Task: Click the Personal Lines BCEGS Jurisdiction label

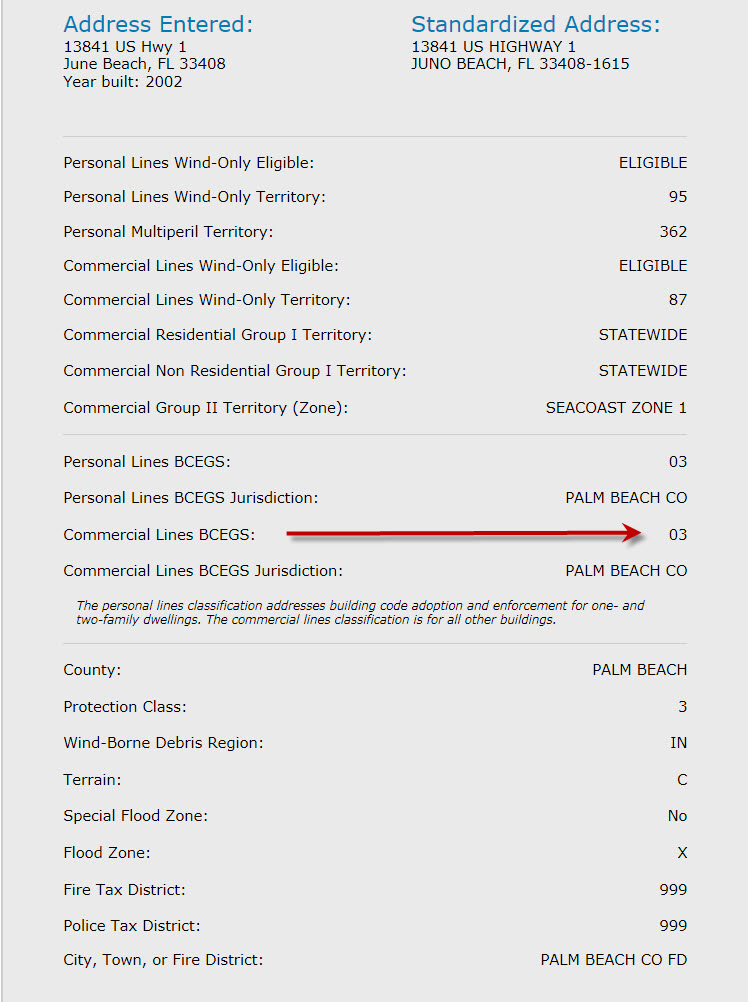Action: click(x=190, y=498)
